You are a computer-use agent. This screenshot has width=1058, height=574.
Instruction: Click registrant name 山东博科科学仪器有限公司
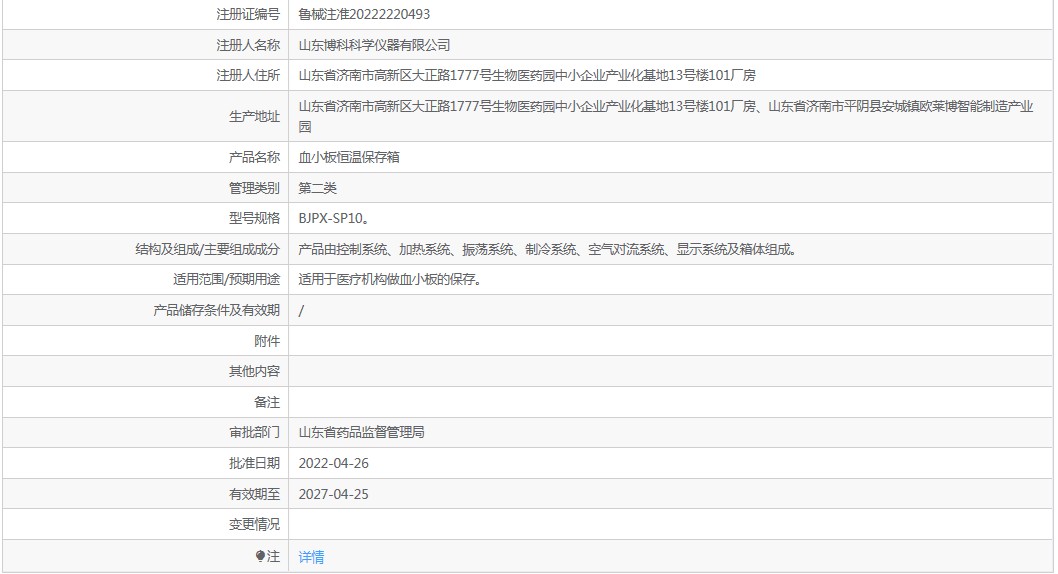point(374,45)
